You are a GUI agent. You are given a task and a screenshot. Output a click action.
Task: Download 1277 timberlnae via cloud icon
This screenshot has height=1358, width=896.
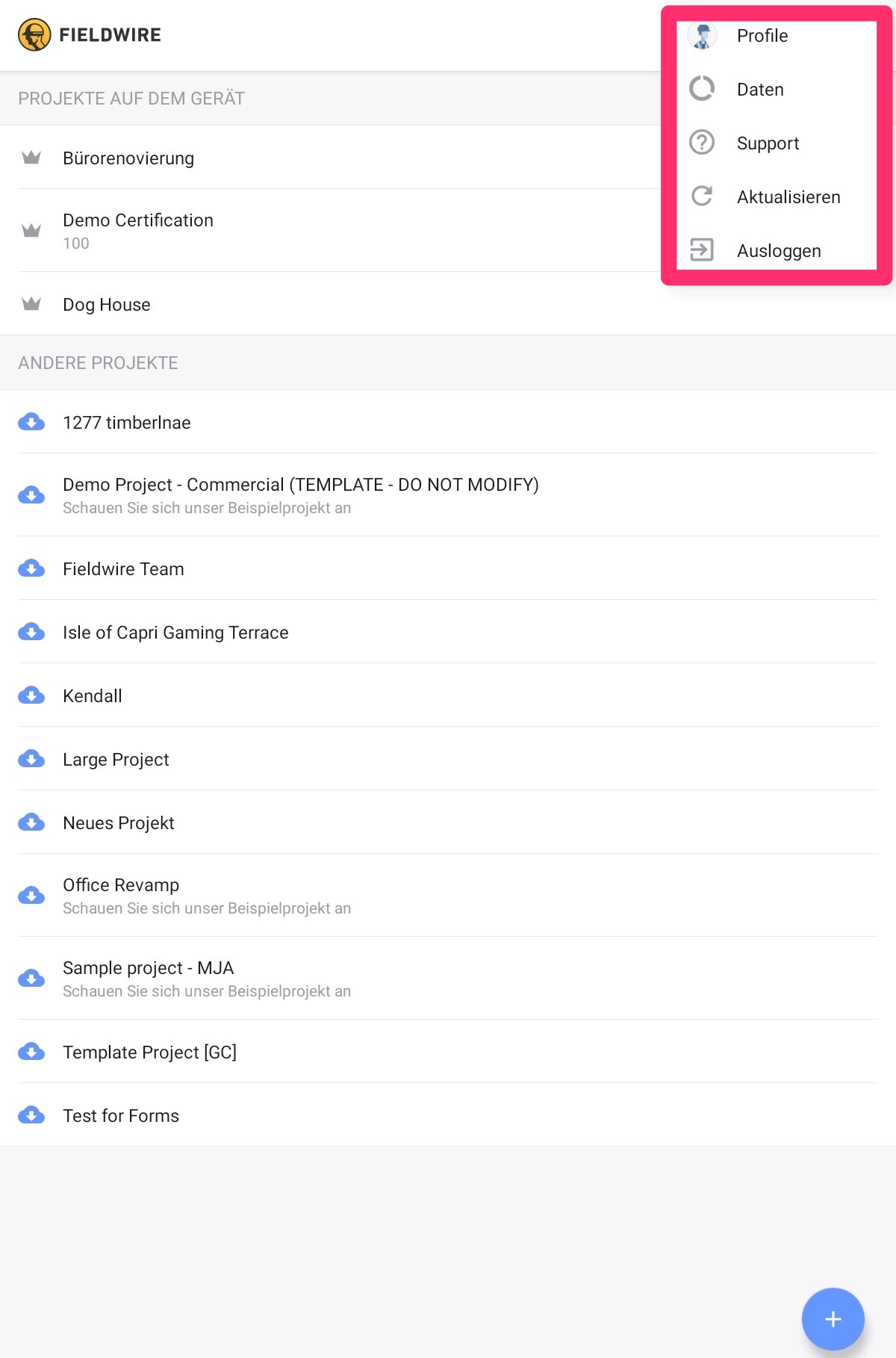[x=31, y=422]
